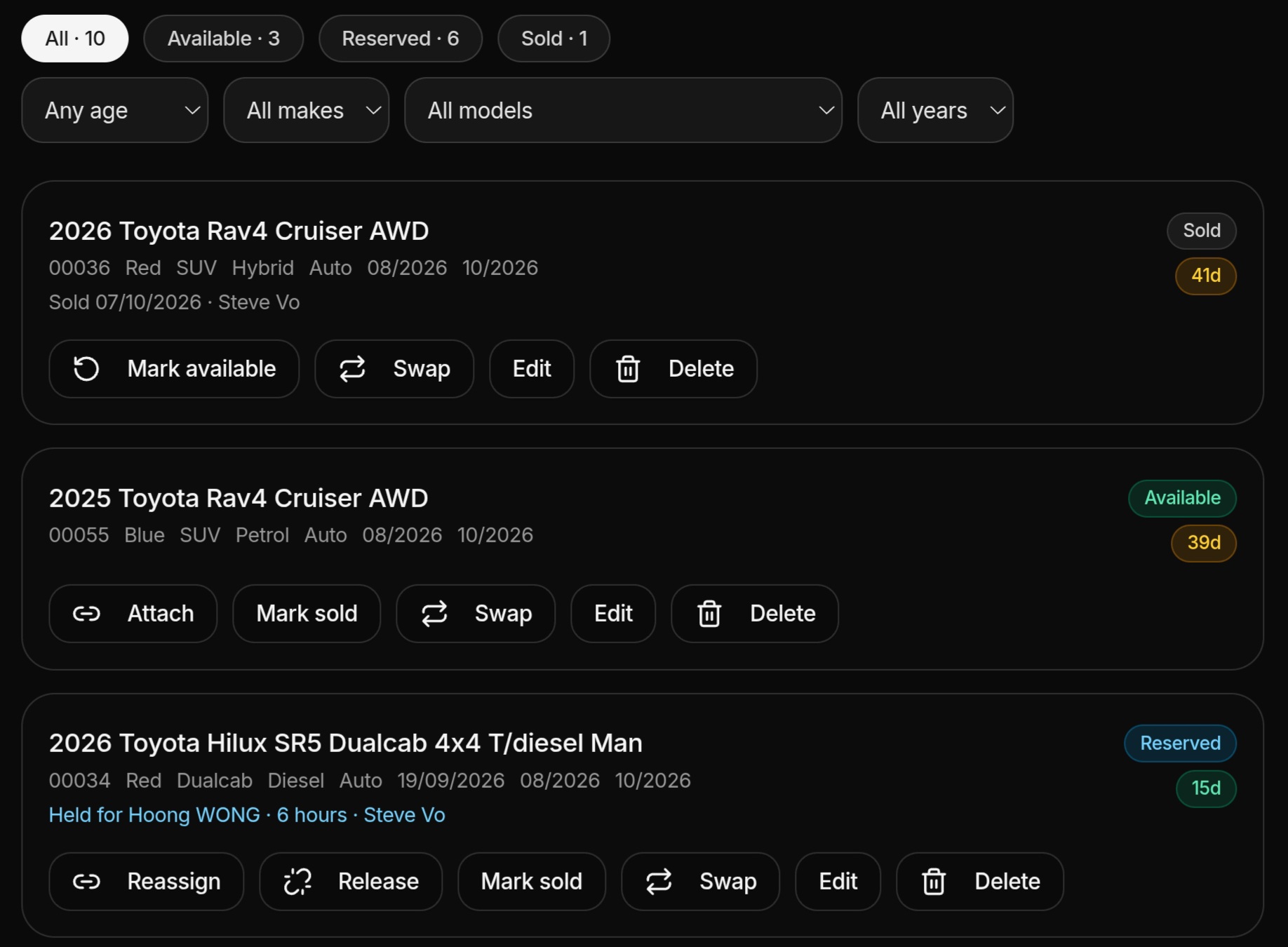Click stock number 00055
This screenshot has height=947, width=1288.
click(79, 535)
